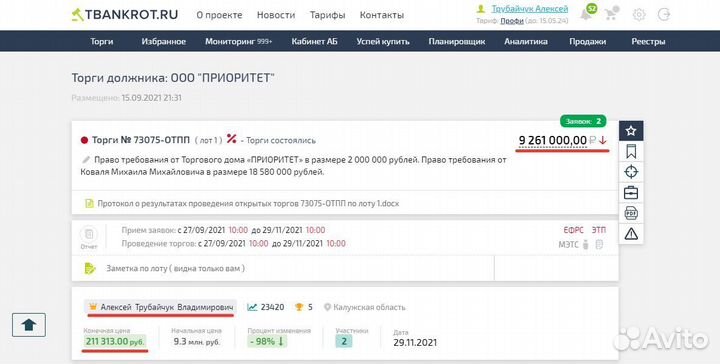Open the Кабинет АБ section

[x=314, y=41]
